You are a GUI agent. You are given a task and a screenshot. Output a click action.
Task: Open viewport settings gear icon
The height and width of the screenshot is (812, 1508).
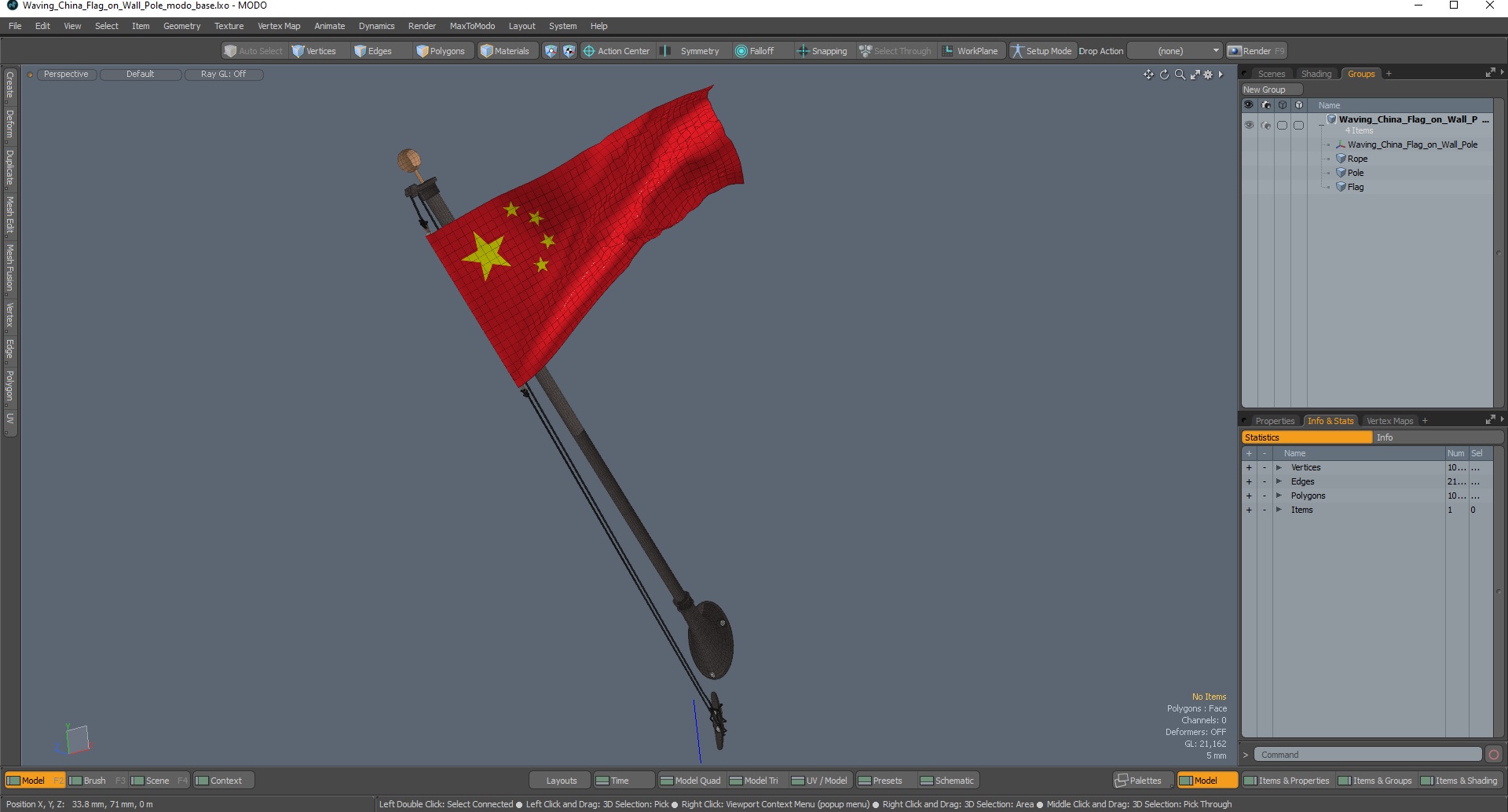pos(1208,75)
